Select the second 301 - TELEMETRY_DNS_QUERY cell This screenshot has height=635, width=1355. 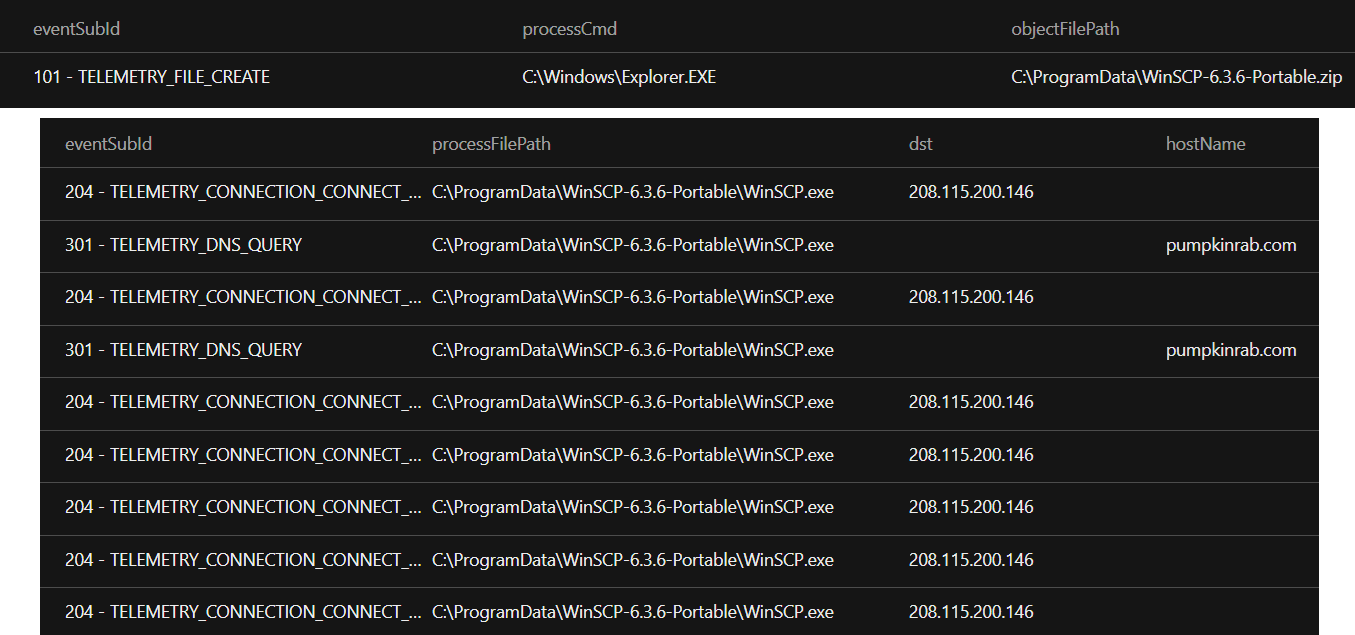(x=183, y=350)
